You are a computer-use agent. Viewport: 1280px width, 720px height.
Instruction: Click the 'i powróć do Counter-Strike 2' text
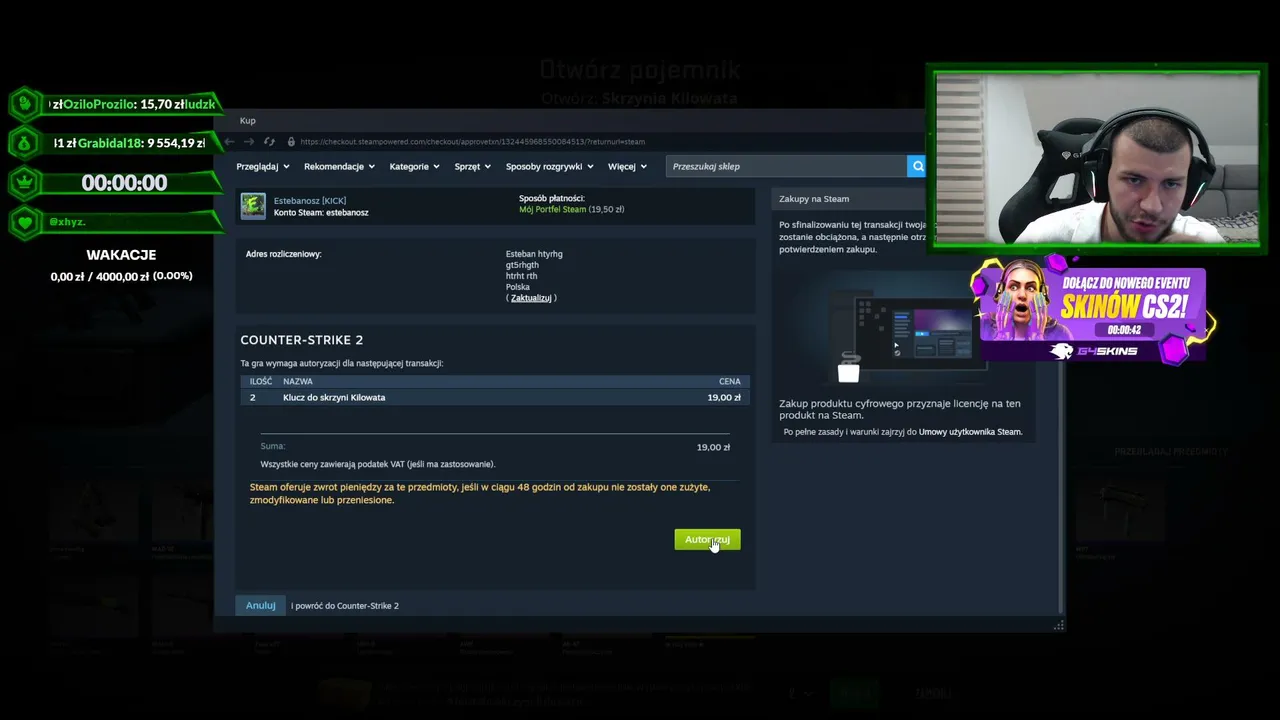tap(345, 606)
